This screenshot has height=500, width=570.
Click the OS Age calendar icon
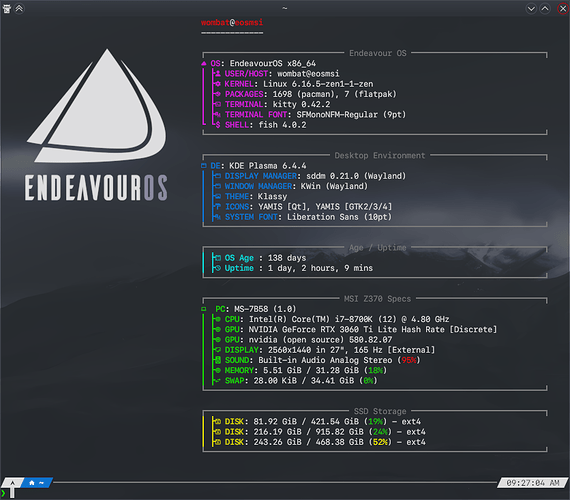tap(218, 258)
